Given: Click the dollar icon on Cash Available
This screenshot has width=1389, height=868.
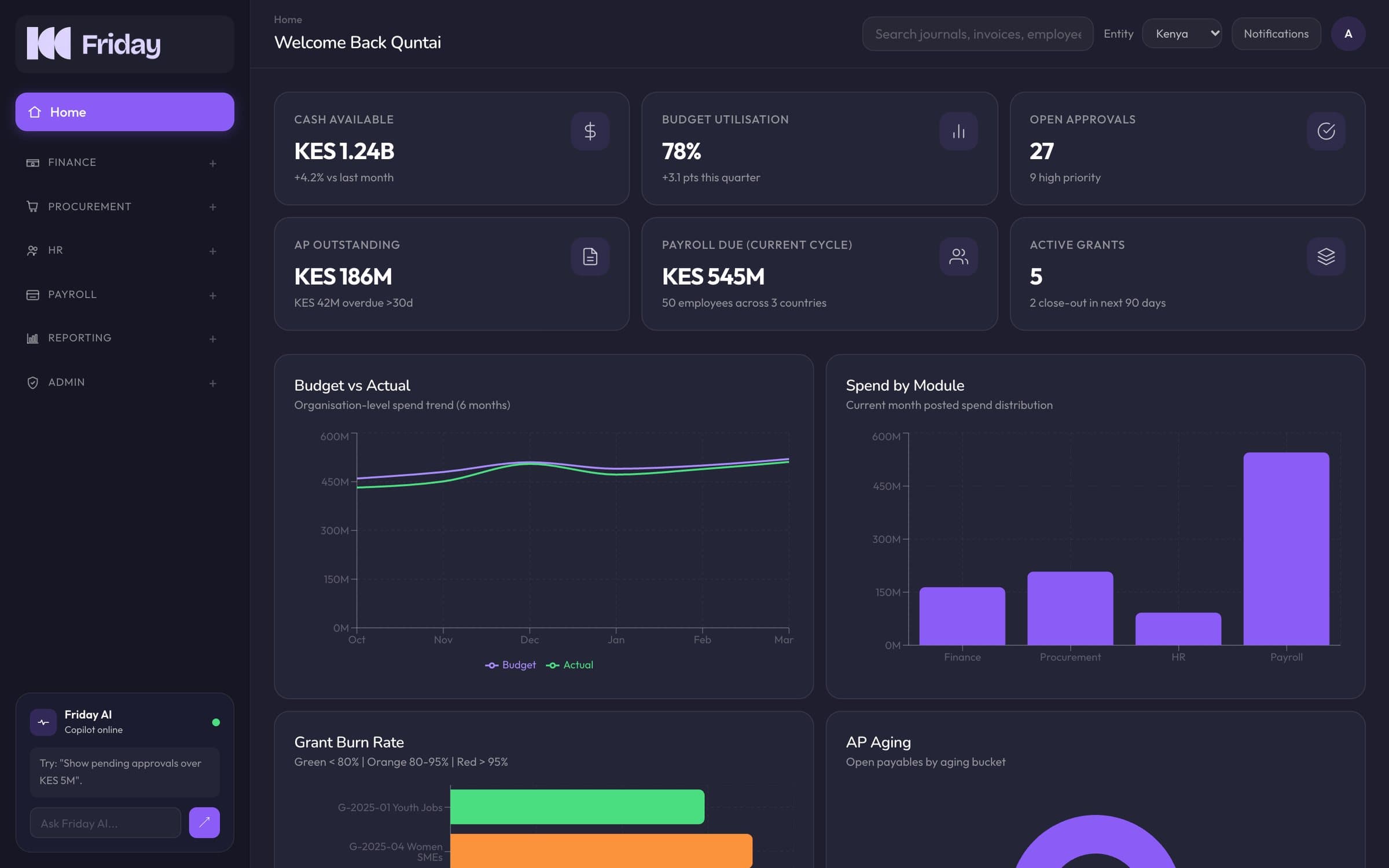Looking at the screenshot, I should tap(590, 131).
